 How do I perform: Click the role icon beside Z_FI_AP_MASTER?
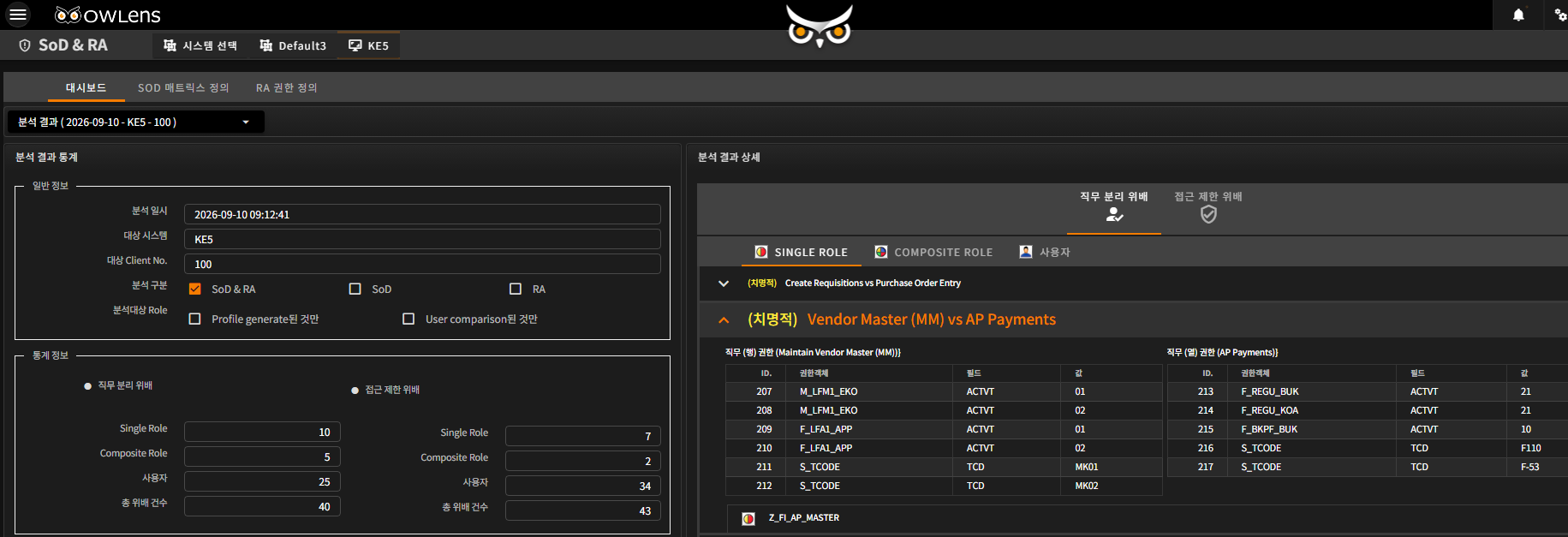(x=748, y=518)
